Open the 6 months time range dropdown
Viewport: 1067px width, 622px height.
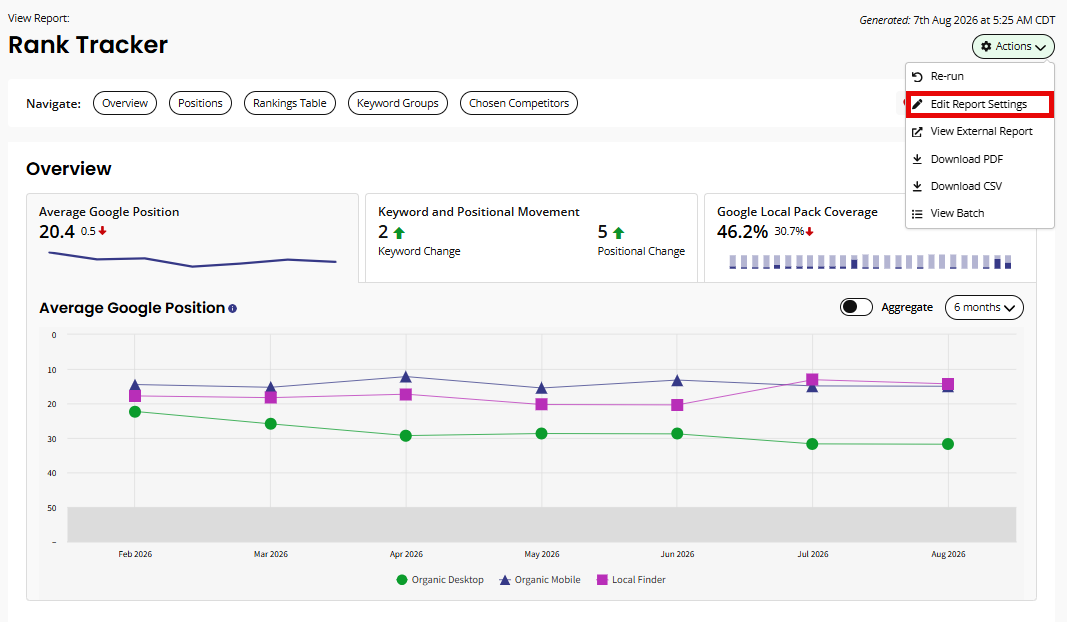(984, 308)
